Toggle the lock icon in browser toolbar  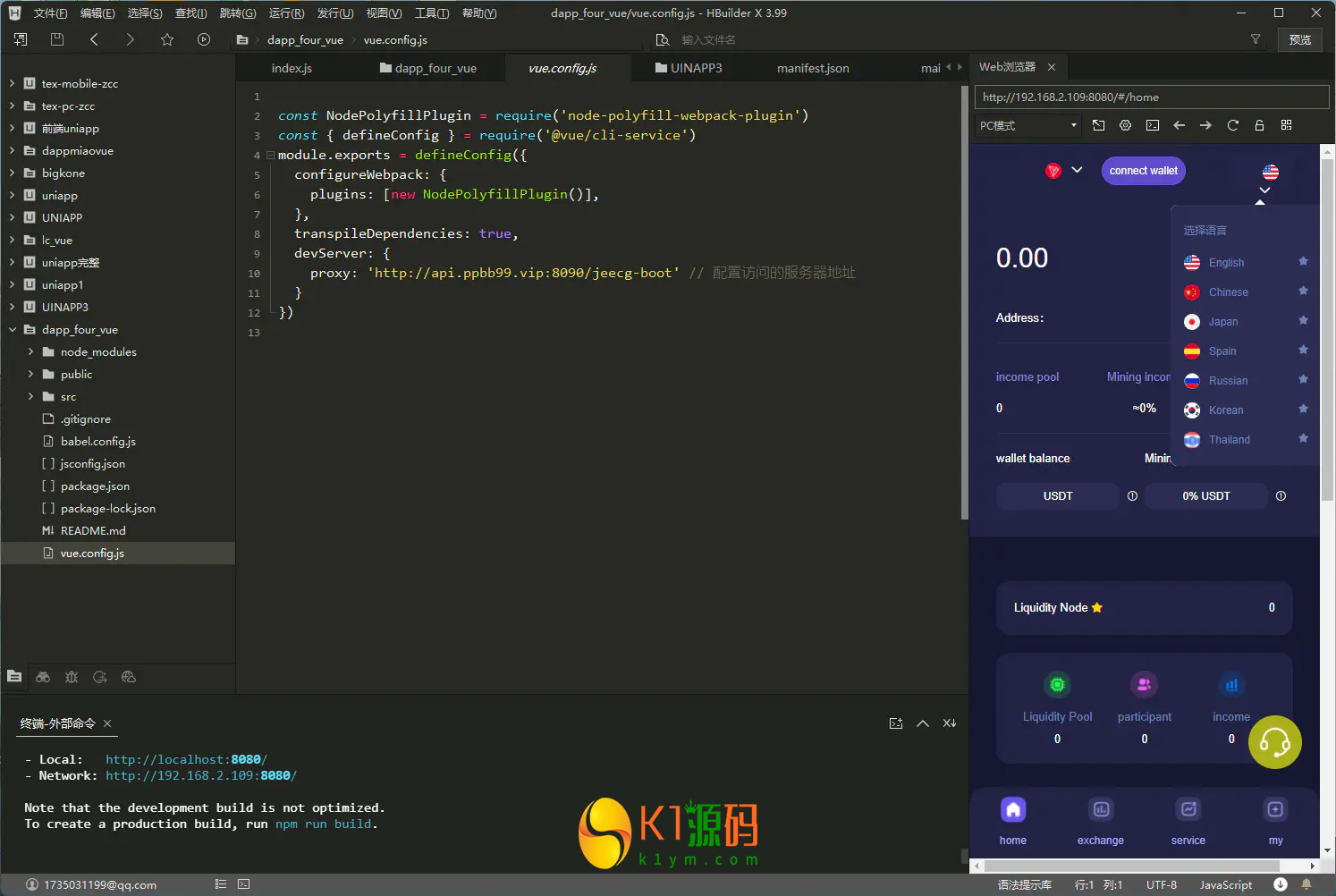click(1259, 125)
